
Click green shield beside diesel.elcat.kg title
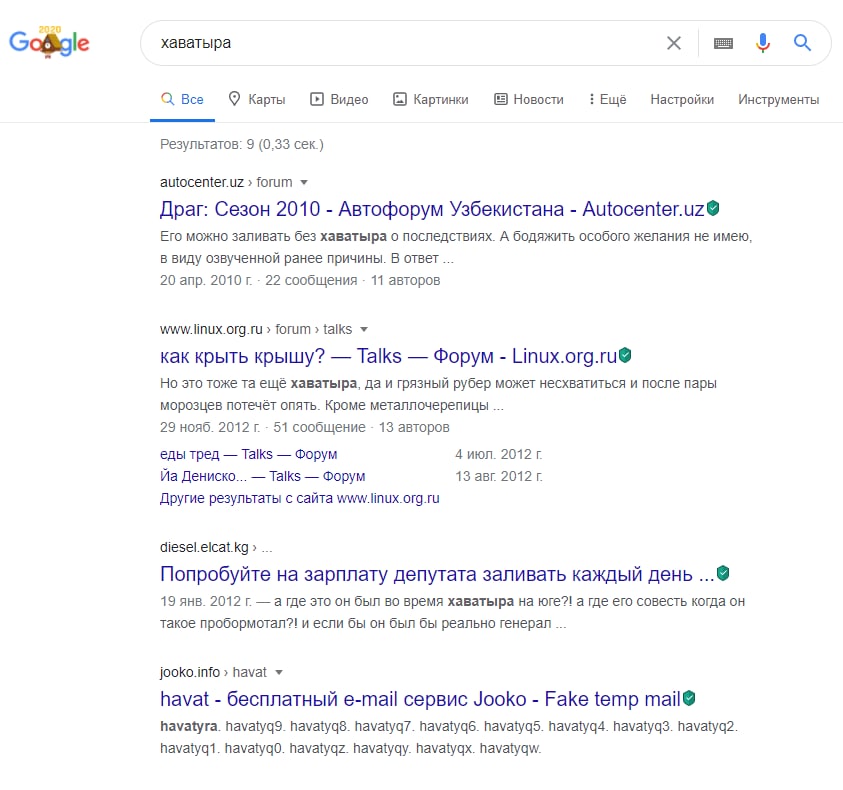[x=723, y=573]
